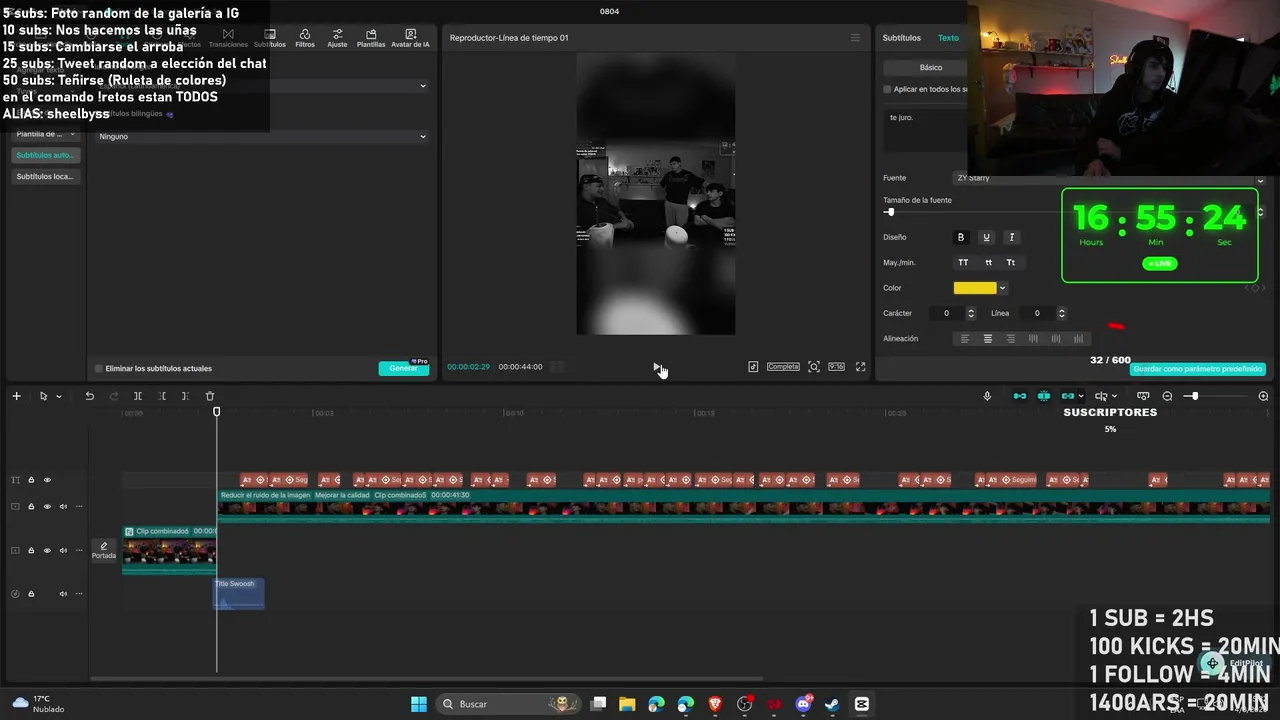Screen dimensions: 1280x720
Task: Set text to all uppercase TT
Action: pyautogui.click(x=963, y=262)
